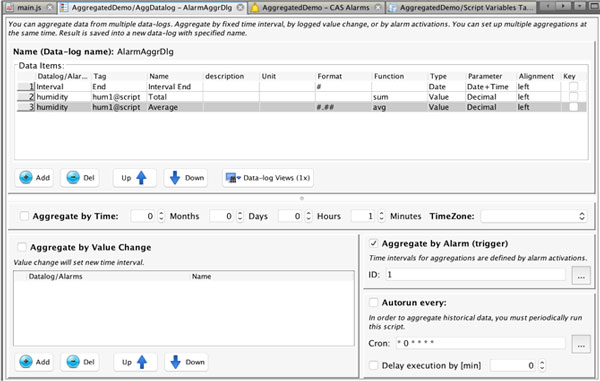Enable Aggregate by Time checkbox
The height and width of the screenshot is (381, 600).
[x=24, y=216]
